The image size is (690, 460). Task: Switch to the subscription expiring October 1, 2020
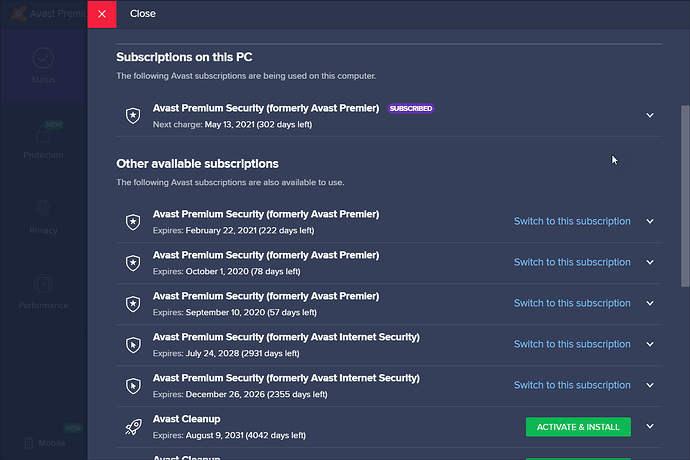pyautogui.click(x=572, y=263)
